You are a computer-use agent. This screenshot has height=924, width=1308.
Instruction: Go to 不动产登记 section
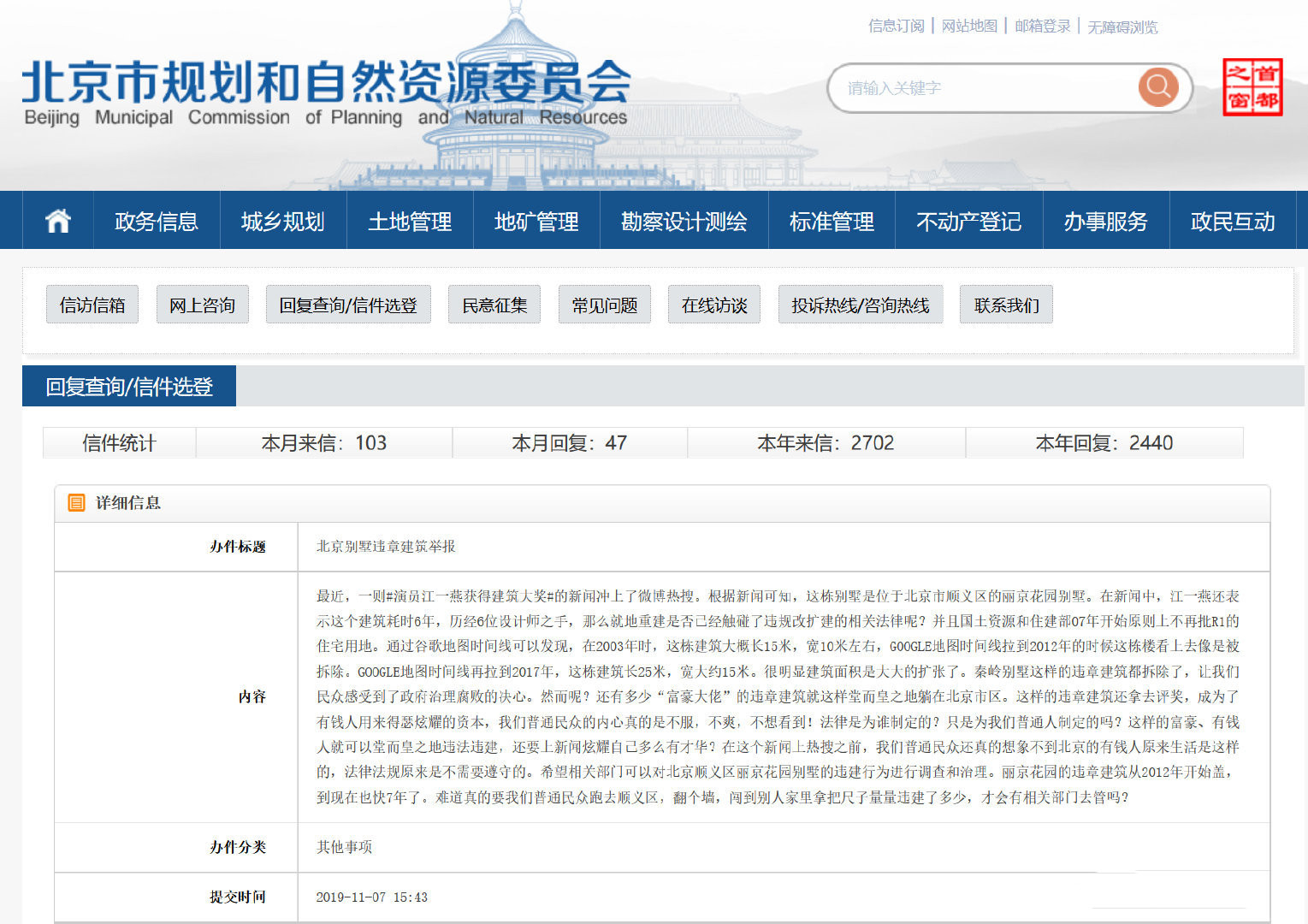(x=968, y=222)
